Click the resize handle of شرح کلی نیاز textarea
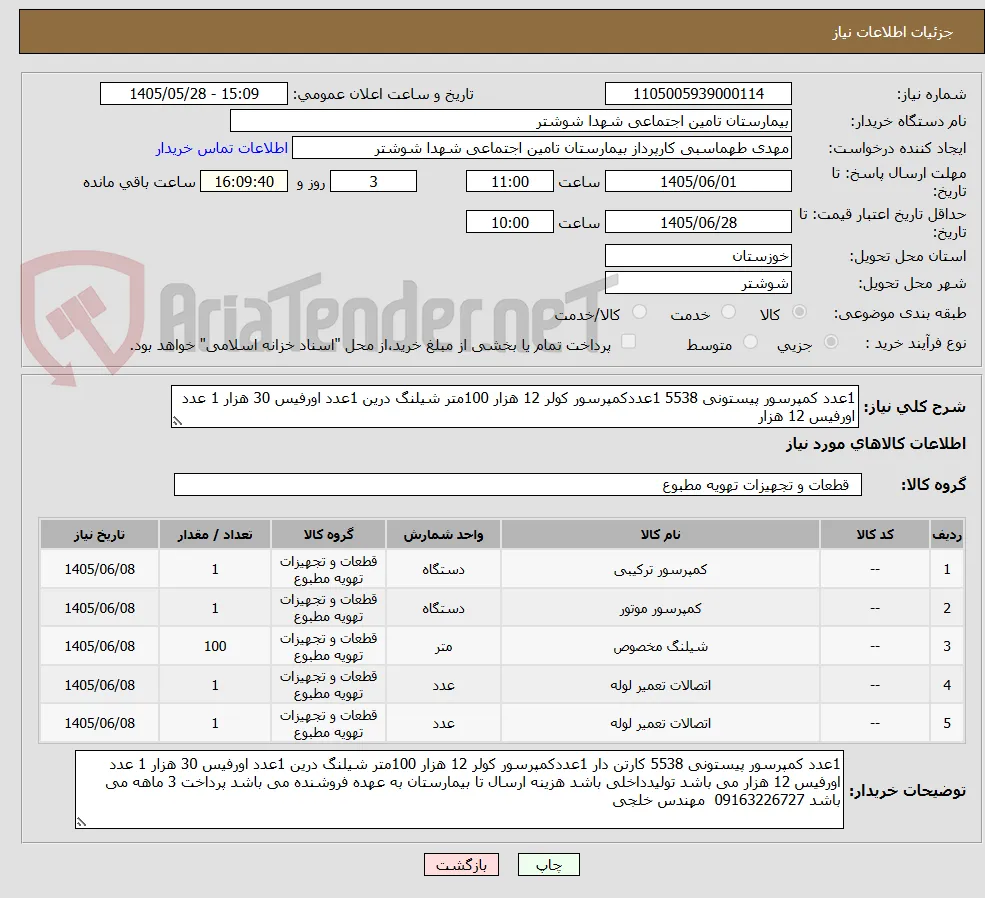Screen dimensions: 985x898 tap(177, 421)
